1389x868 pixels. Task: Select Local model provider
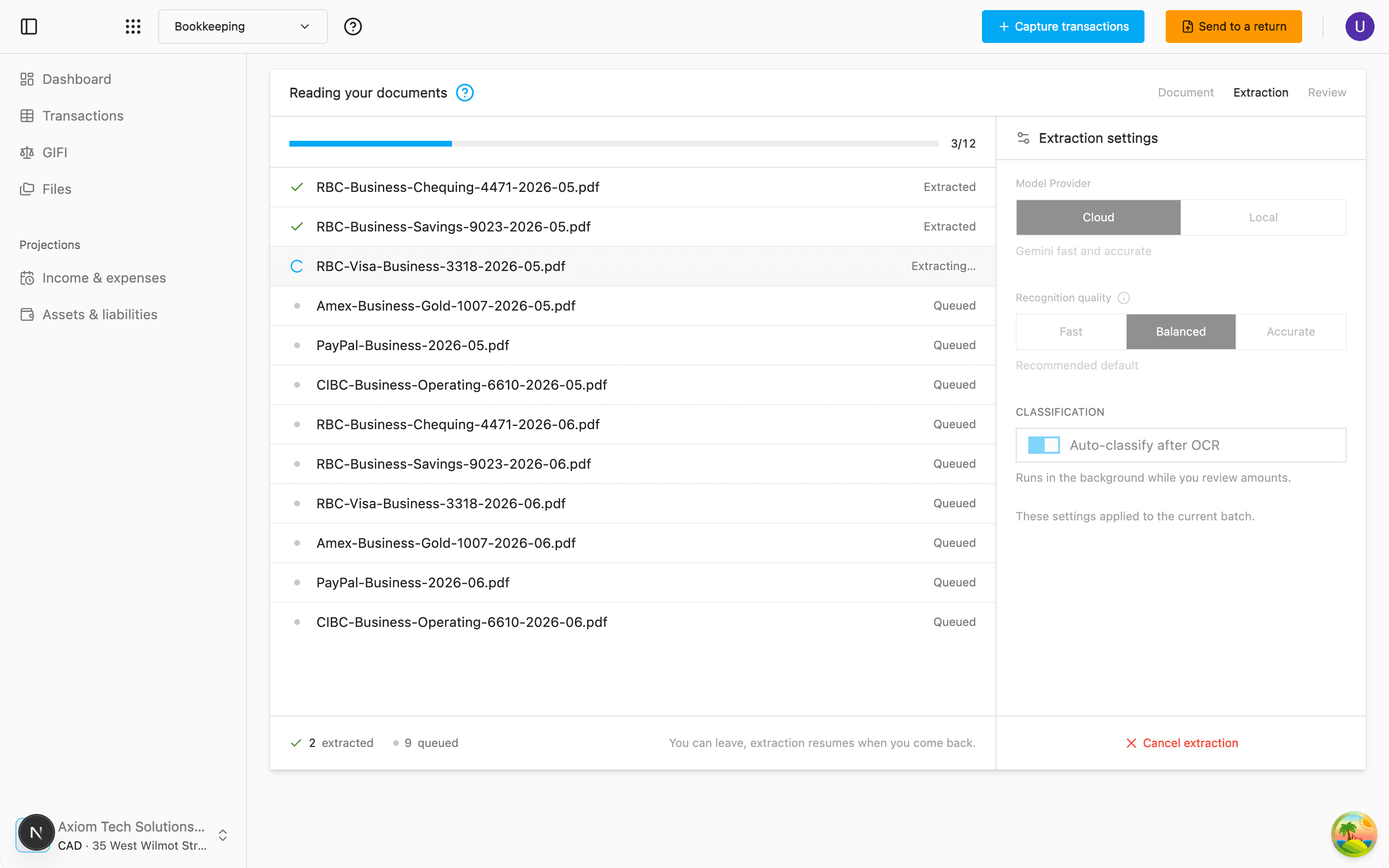coord(1263,217)
